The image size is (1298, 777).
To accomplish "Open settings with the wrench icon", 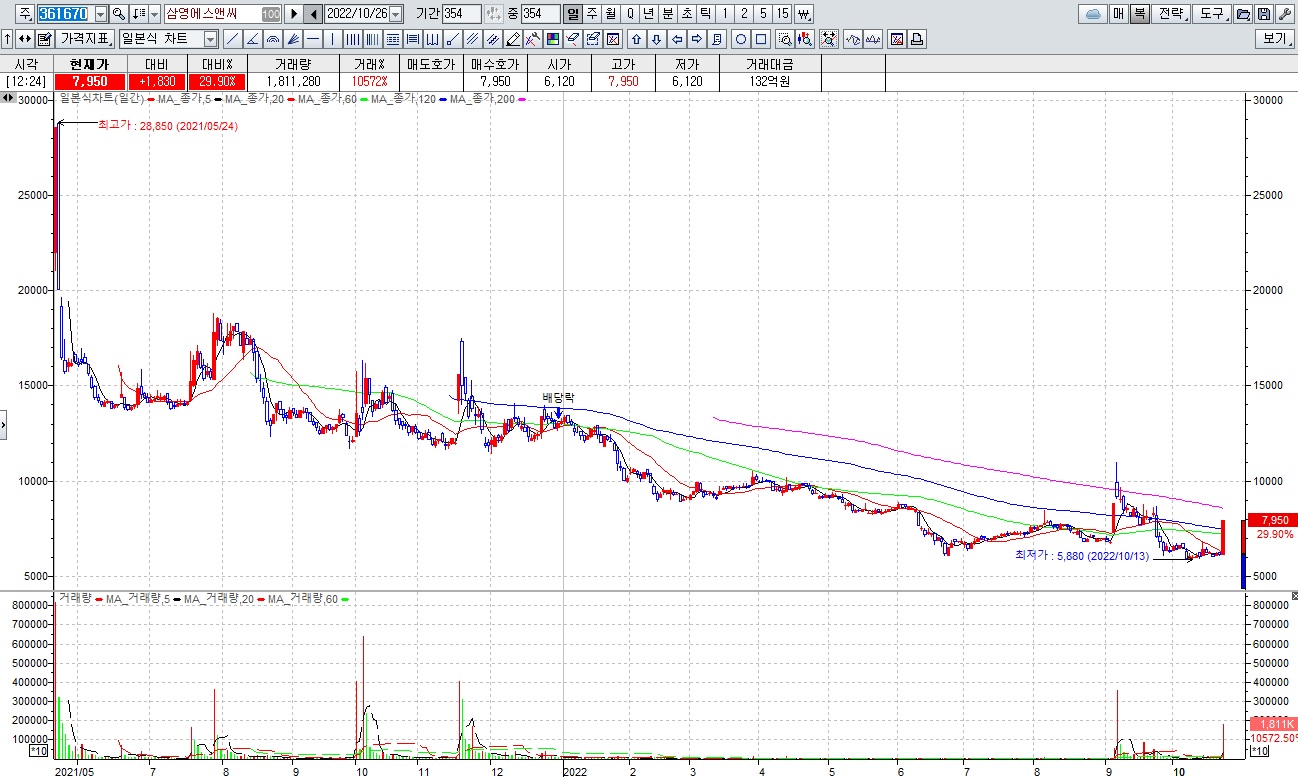I will 1285,14.
